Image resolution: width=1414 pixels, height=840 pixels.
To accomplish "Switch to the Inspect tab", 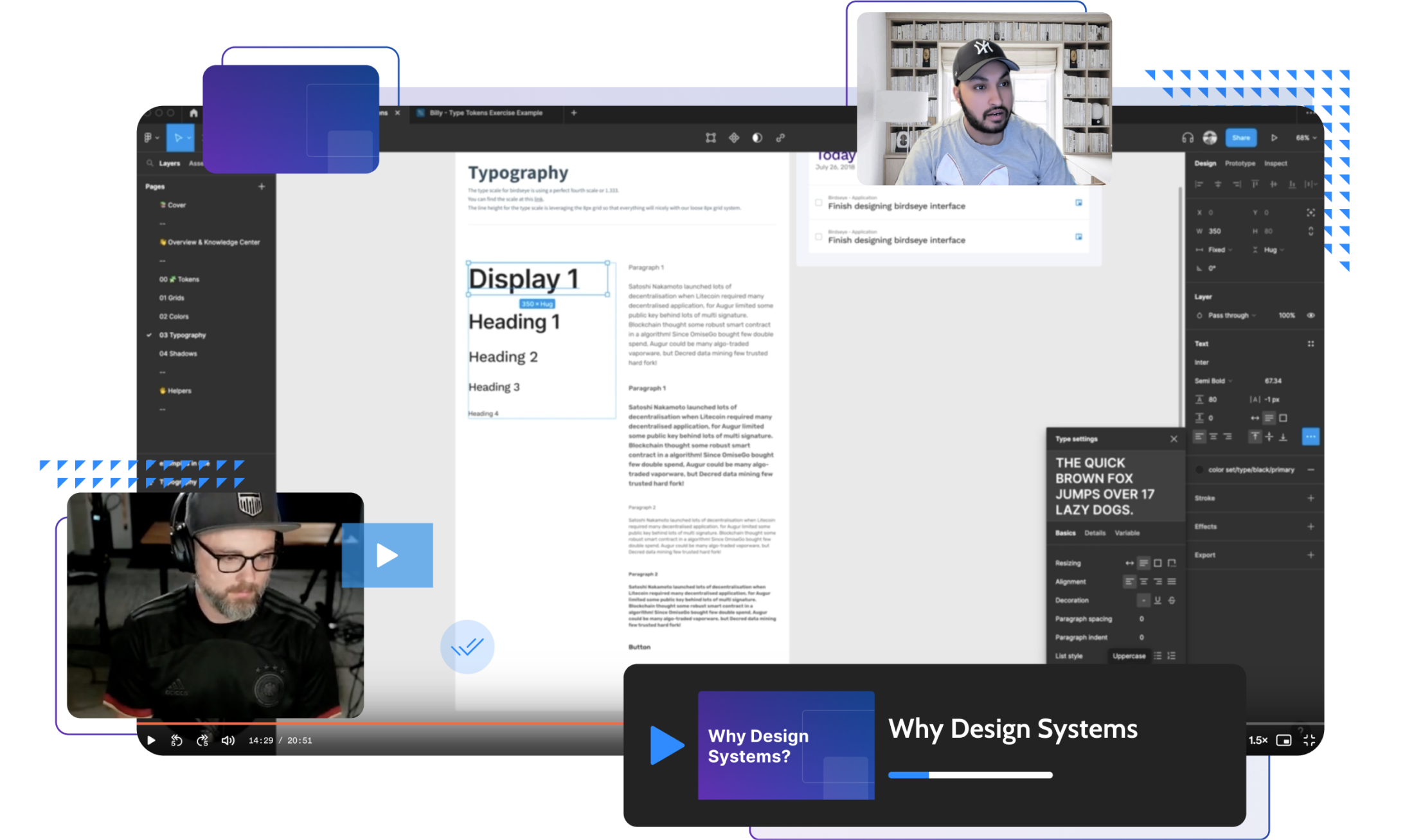I will coord(1276,163).
